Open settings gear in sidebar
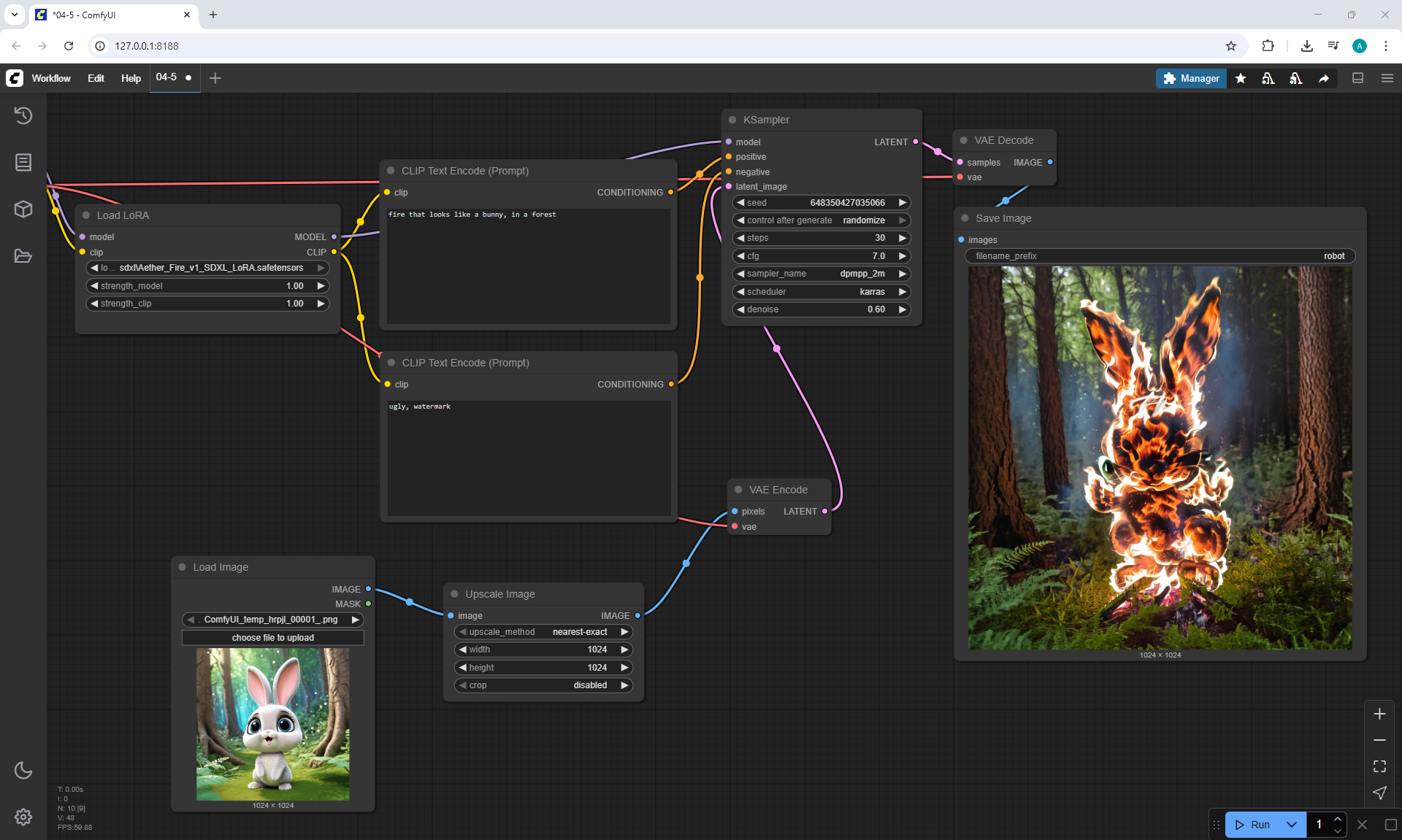The height and width of the screenshot is (840, 1402). click(23, 817)
